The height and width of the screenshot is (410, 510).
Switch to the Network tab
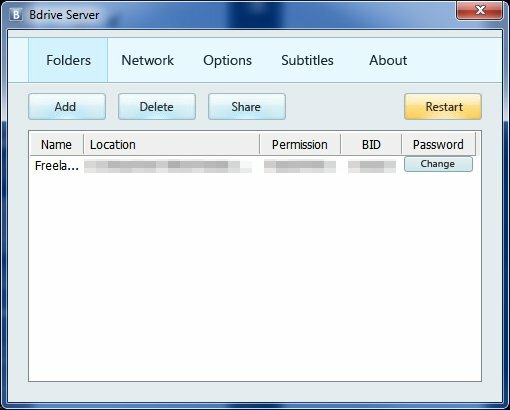pos(147,60)
